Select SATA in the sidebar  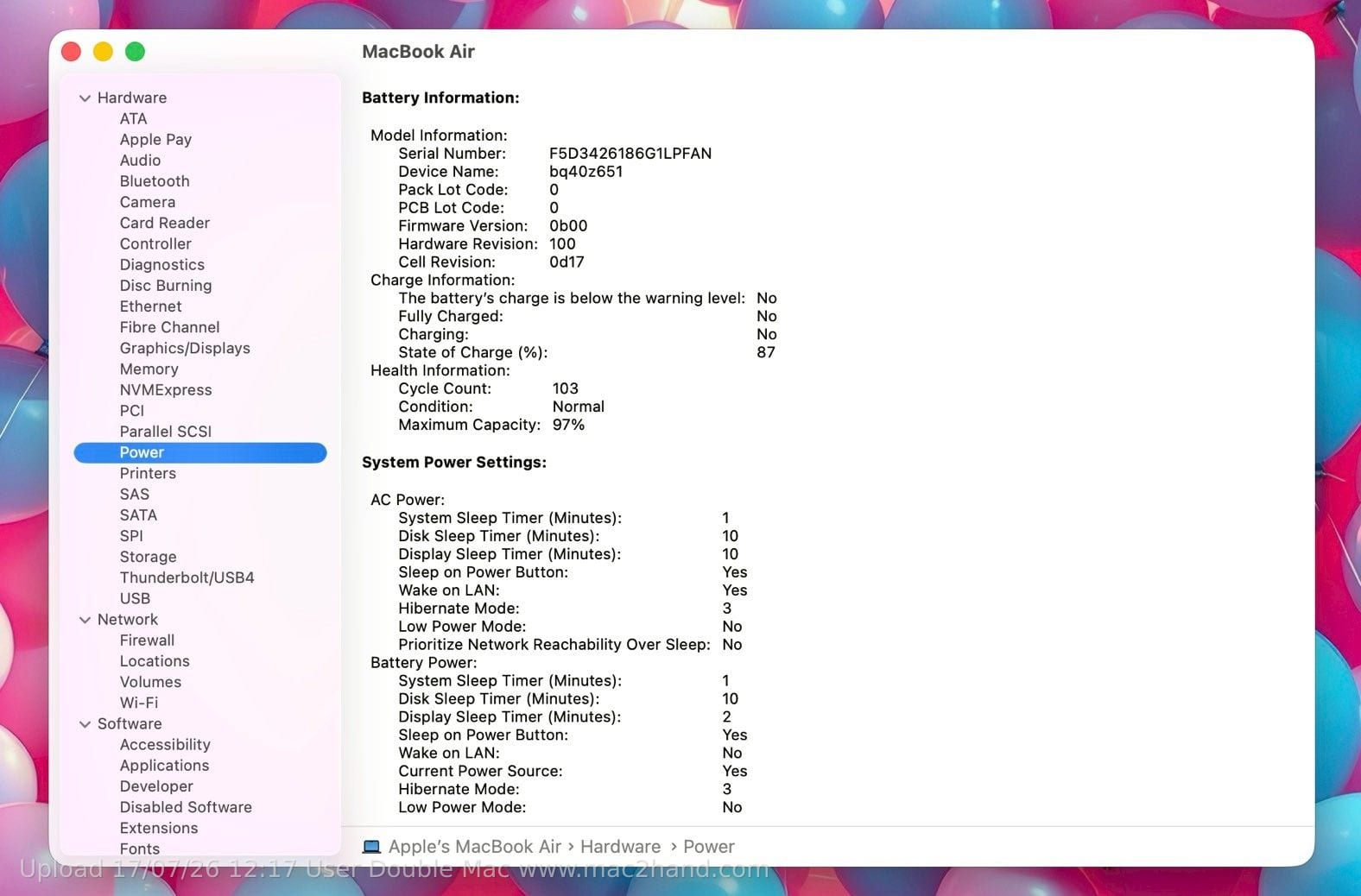138,515
